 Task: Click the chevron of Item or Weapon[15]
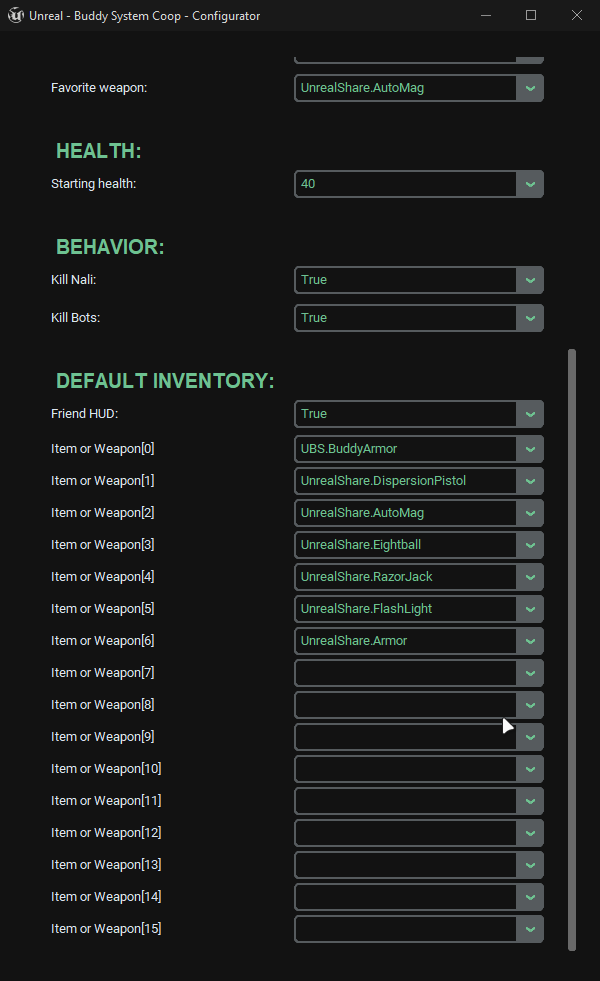[530, 929]
